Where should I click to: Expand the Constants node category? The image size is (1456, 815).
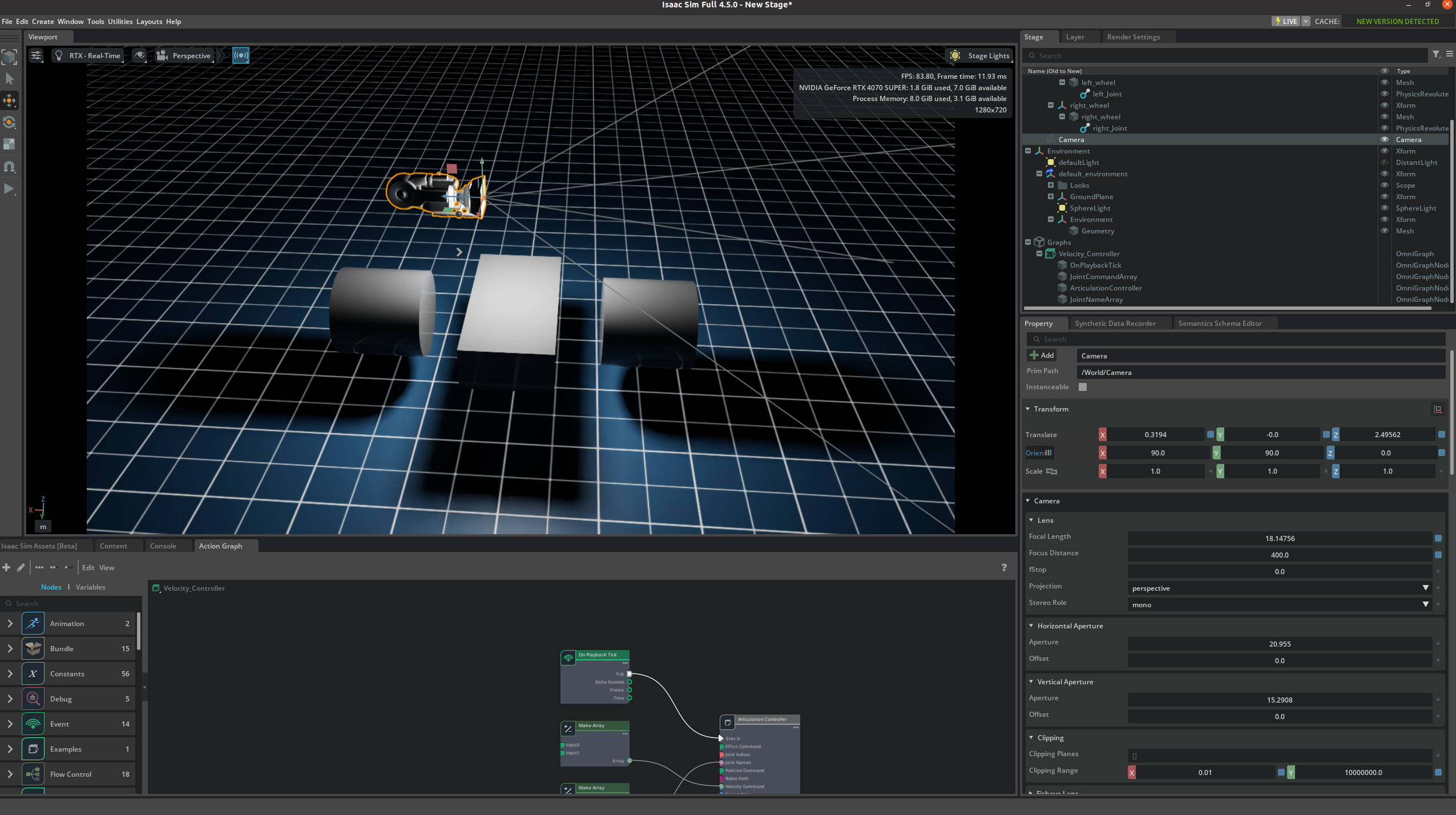[10, 674]
